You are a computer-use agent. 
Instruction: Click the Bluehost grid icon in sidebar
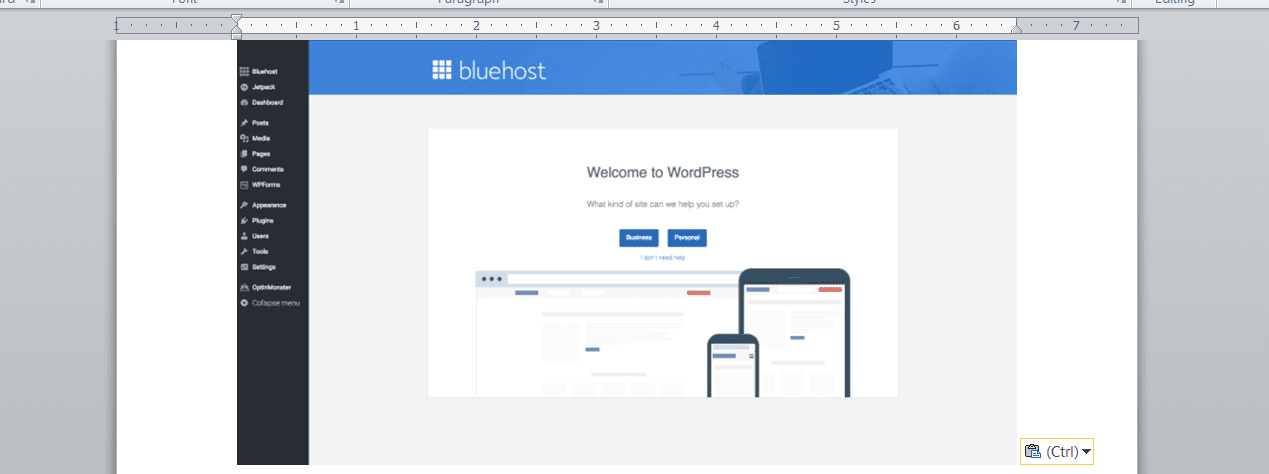pos(244,72)
